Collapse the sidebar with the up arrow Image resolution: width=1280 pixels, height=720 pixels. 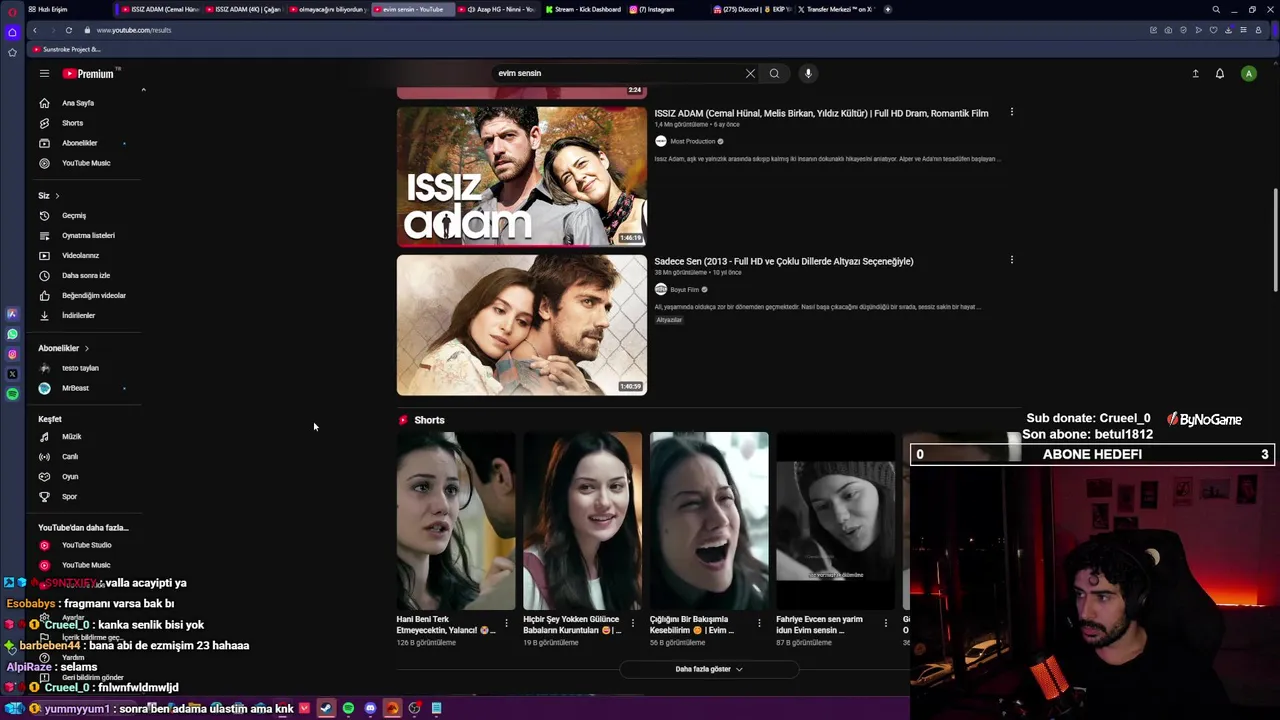[143, 90]
